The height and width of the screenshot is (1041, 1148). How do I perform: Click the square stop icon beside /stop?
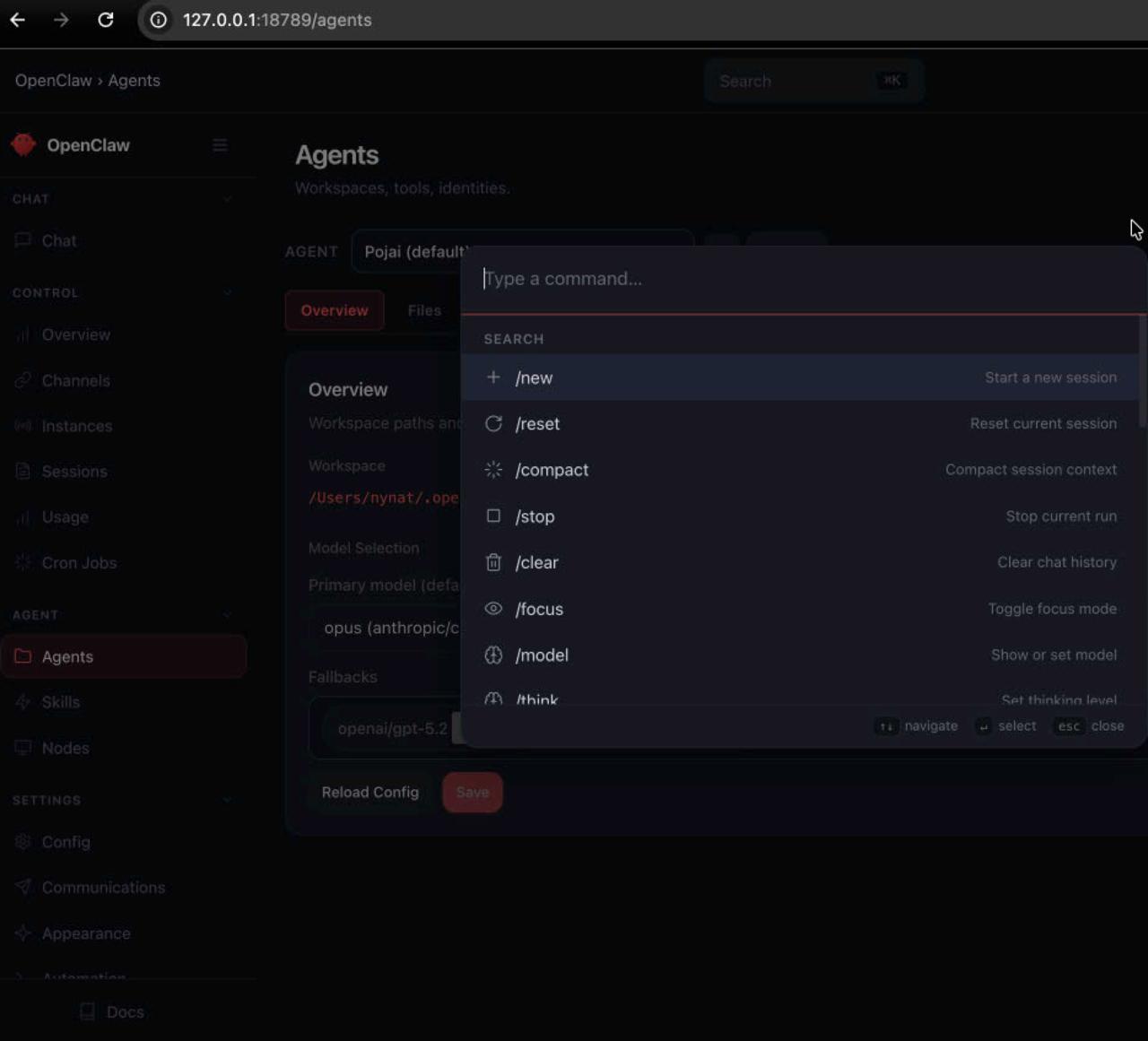493,516
